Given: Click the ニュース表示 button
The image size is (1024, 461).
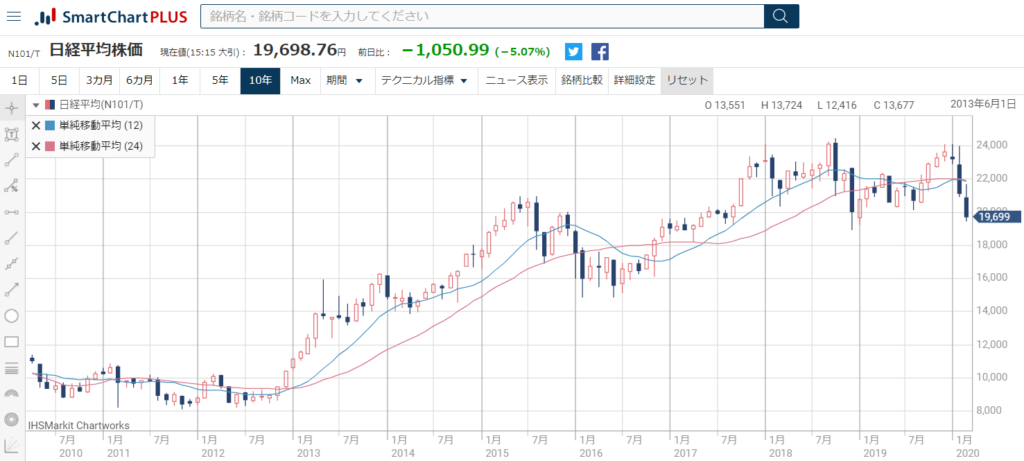Looking at the screenshot, I should click(516, 80).
